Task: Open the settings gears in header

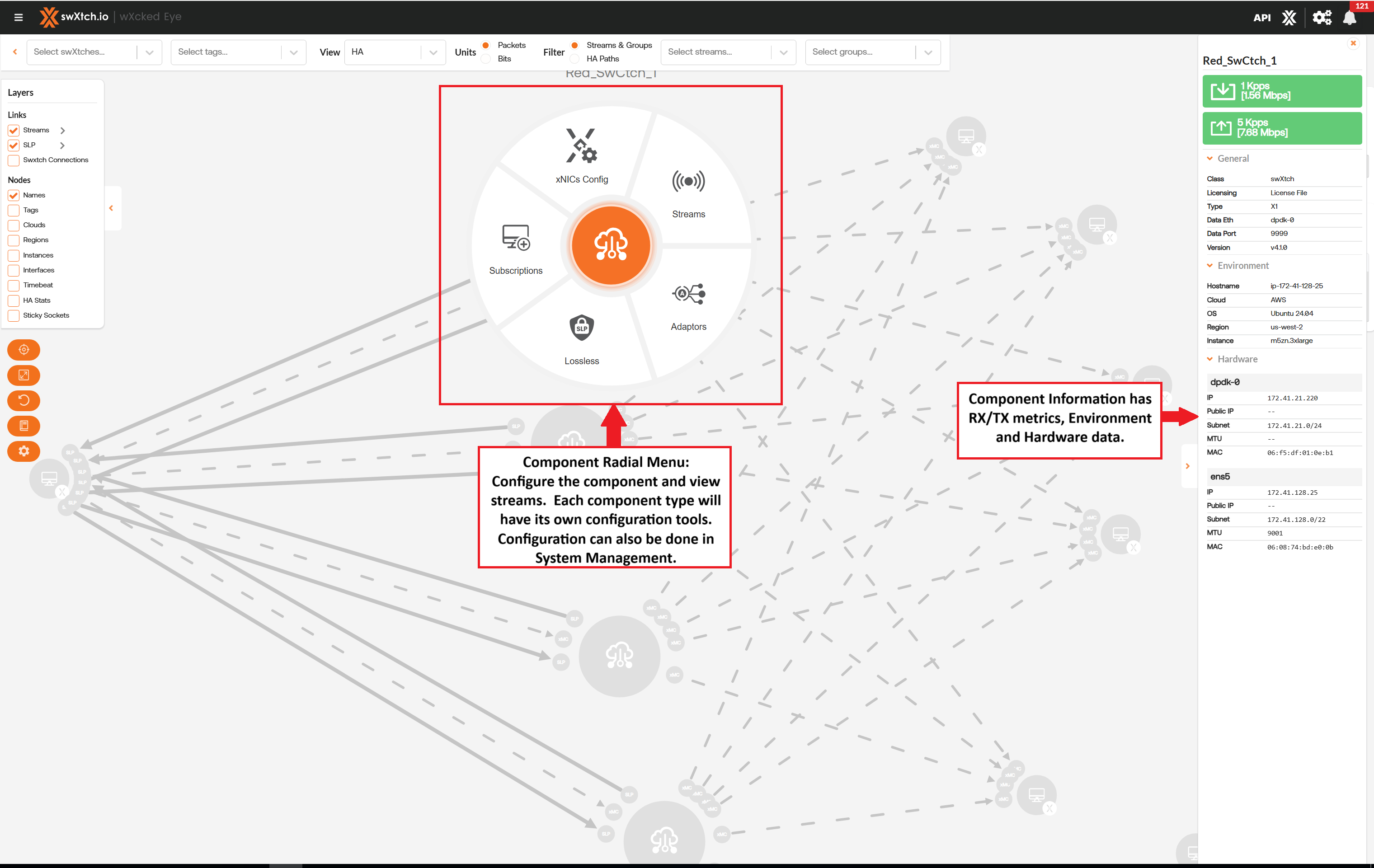Action: (x=1322, y=17)
